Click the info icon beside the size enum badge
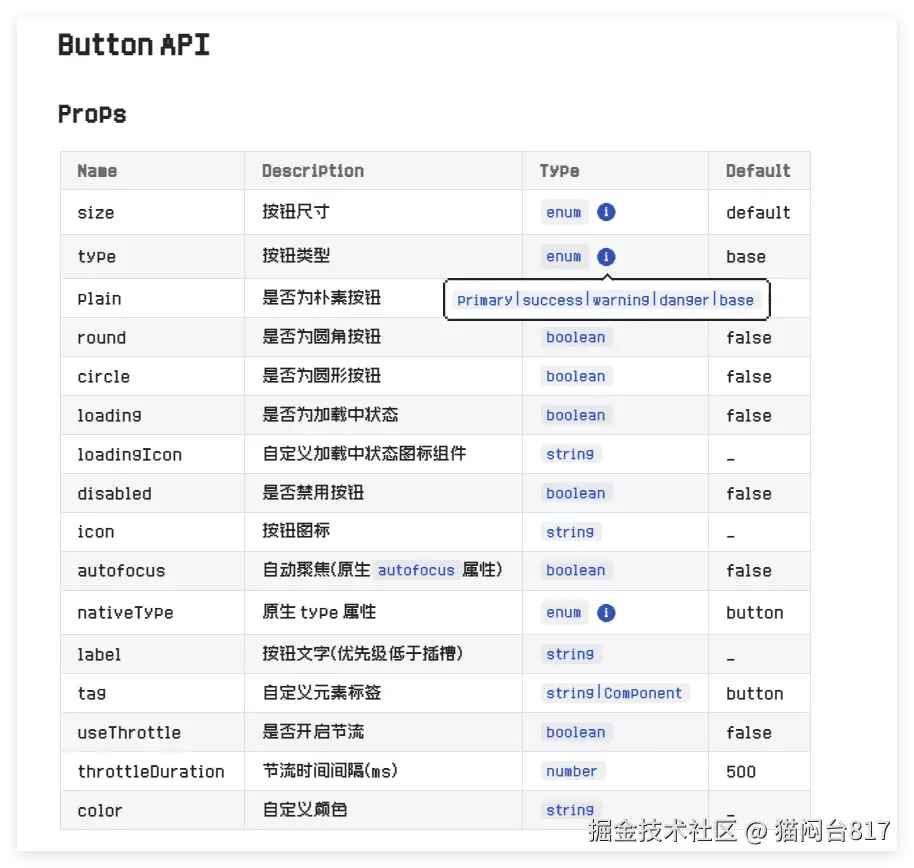This screenshot has width=914, height=868. tap(606, 212)
